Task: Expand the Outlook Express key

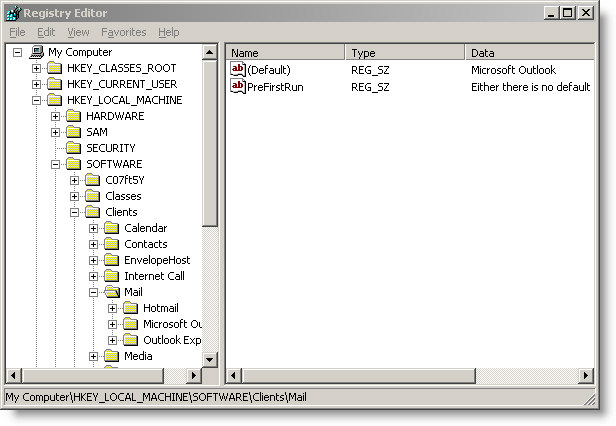Action: [112, 340]
